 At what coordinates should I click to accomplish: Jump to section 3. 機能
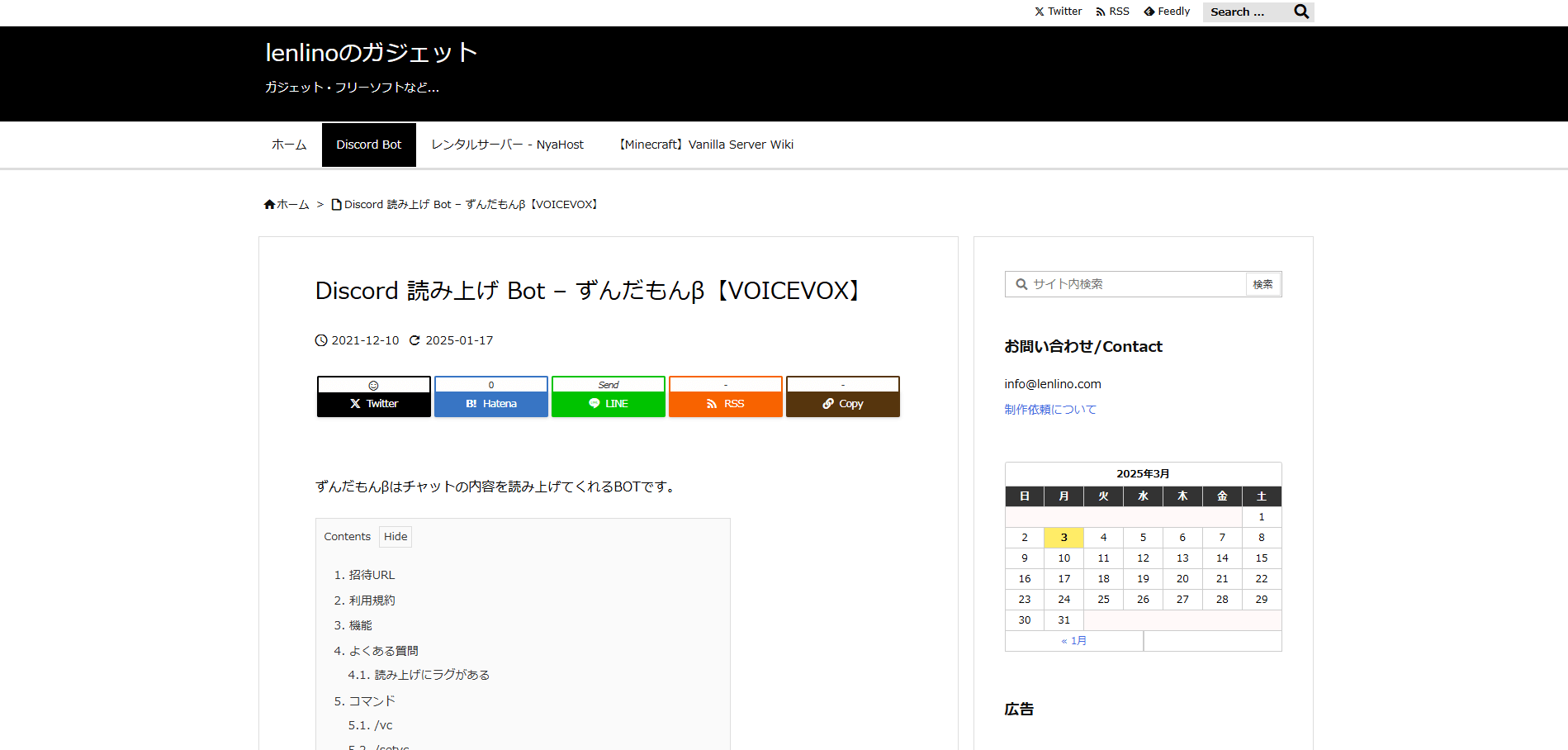point(353,625)
